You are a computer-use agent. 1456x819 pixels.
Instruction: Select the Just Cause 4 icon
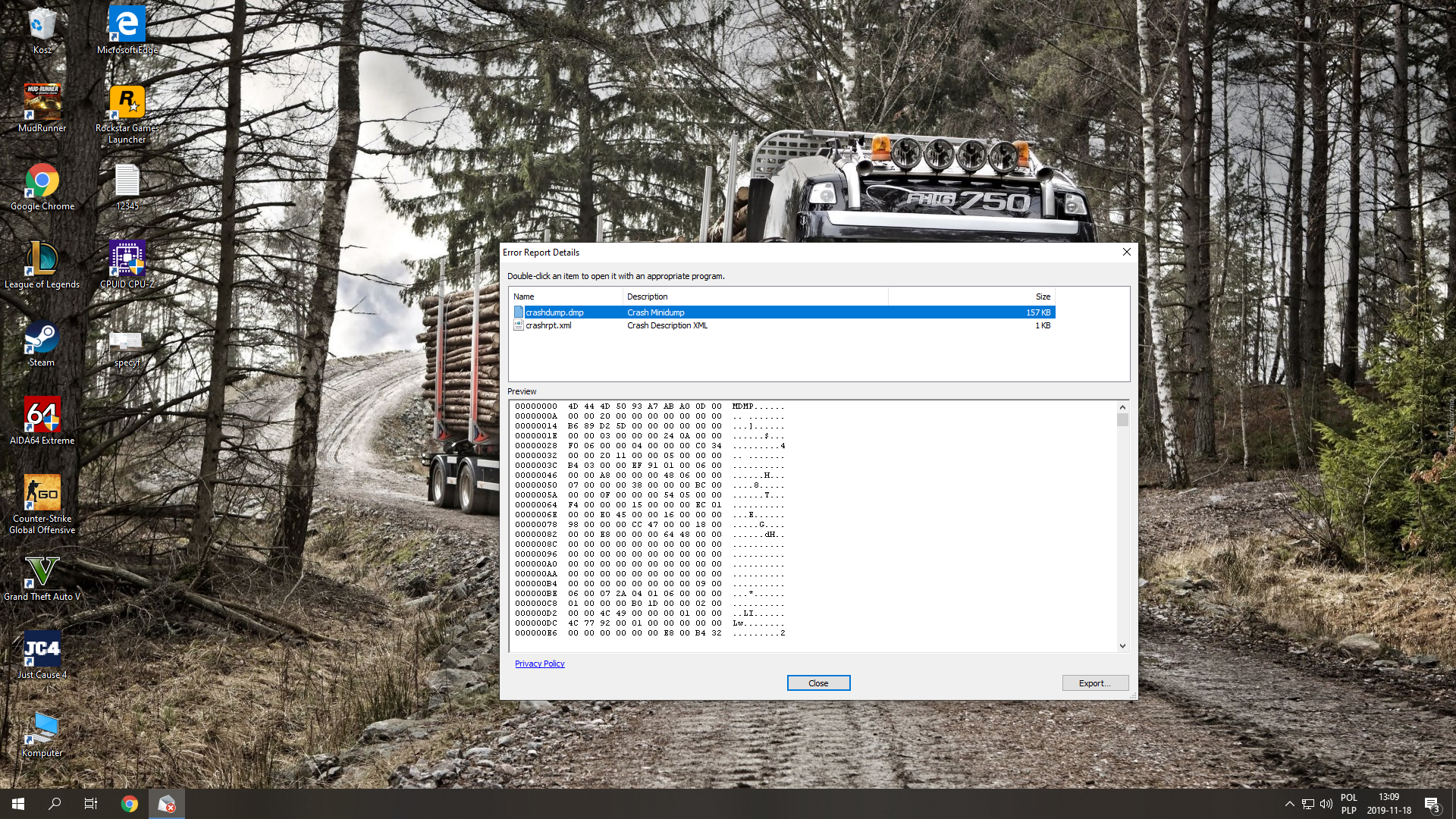click(42, 650)
